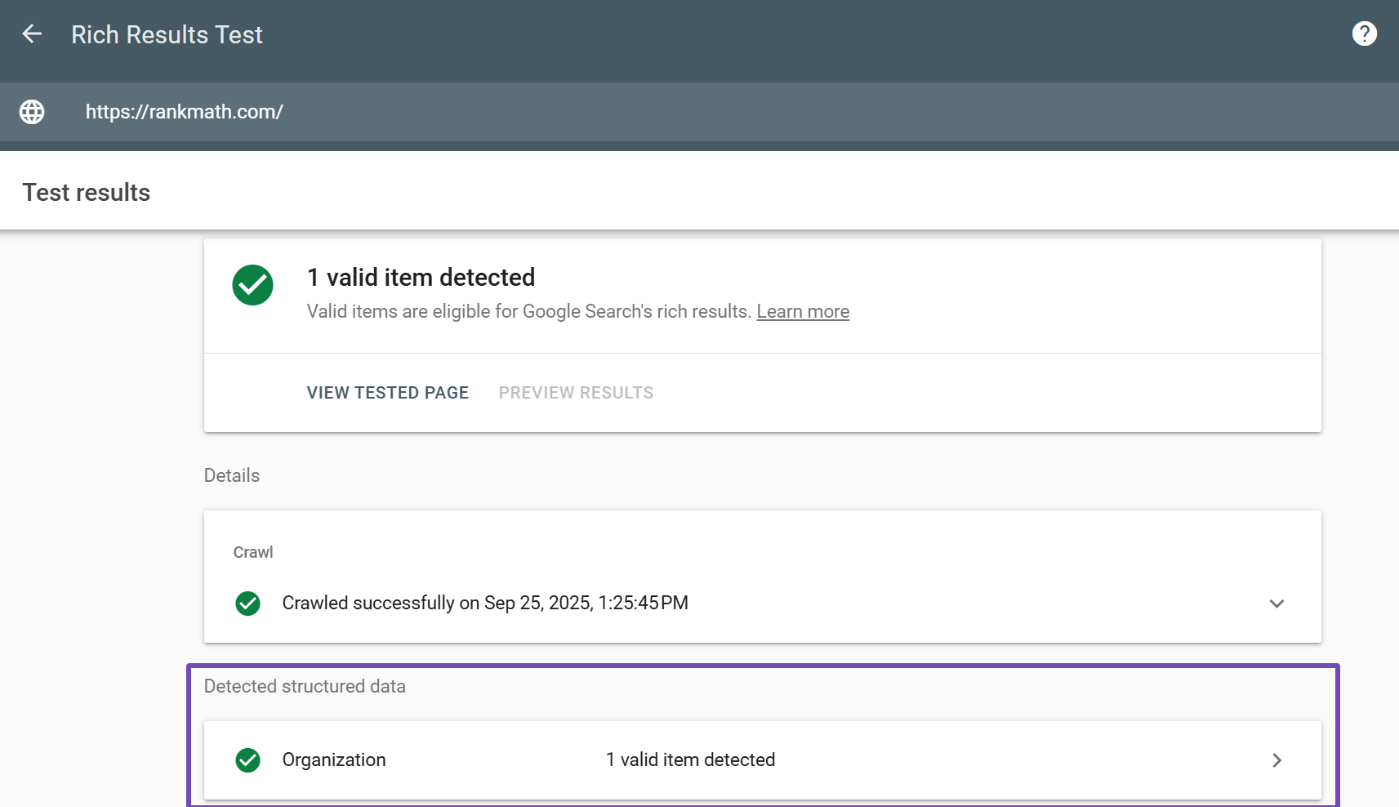Click green check beside Organization

click(248, 760)
